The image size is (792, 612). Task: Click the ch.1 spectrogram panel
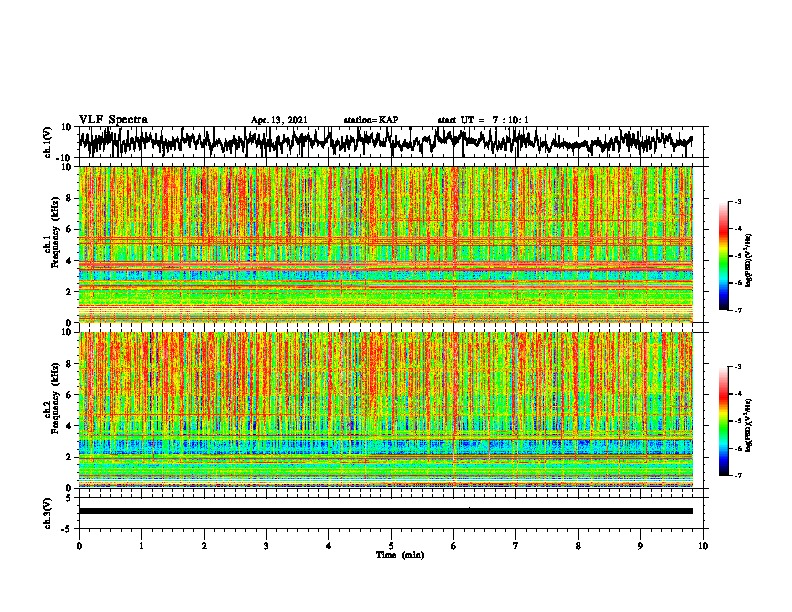pyautogui.click(x=385, y=244)
